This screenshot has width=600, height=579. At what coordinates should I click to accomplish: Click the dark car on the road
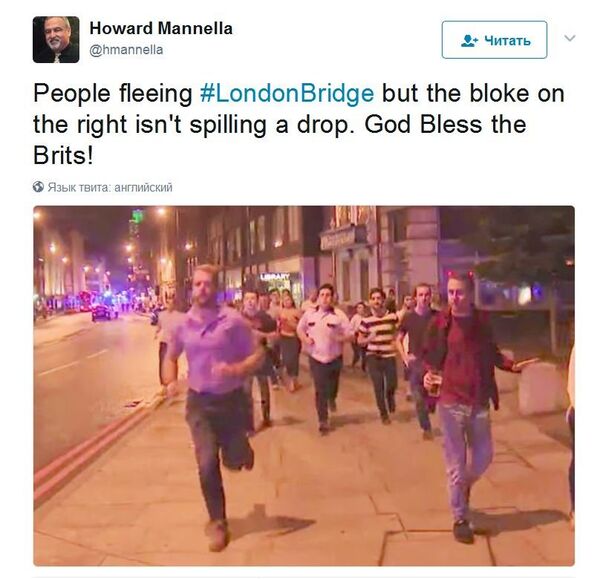pyautogui.click(x=101, y=313)
